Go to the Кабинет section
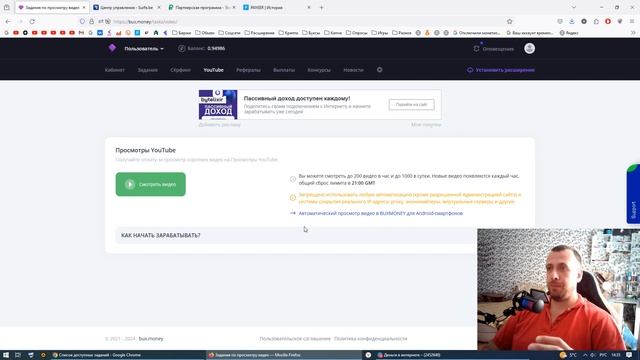This screenshot has width=640, height=360. [115, 70]
